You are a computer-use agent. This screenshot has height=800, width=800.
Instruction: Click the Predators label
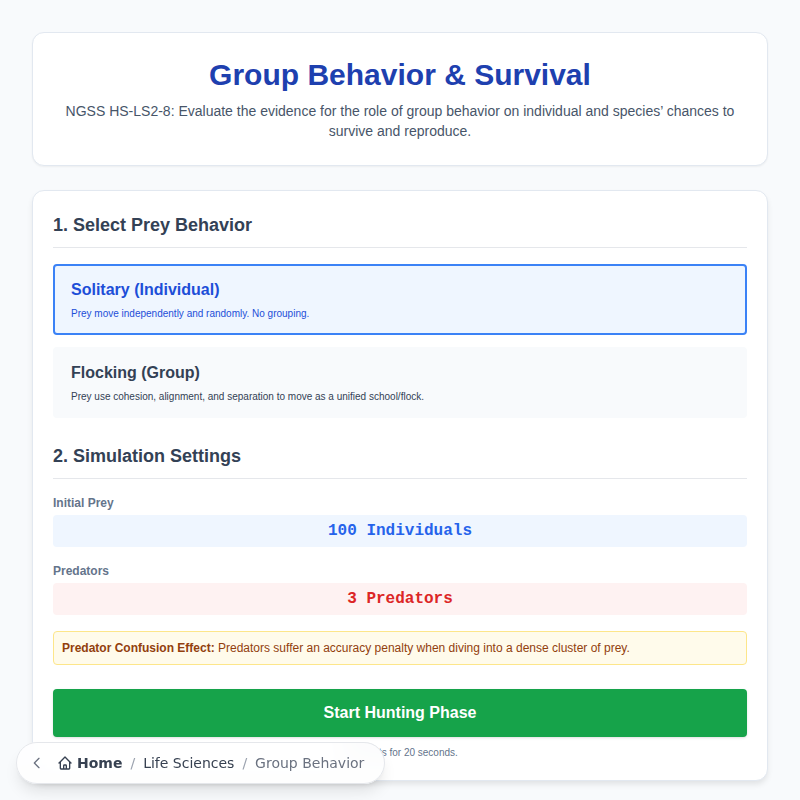coord(80,571)
